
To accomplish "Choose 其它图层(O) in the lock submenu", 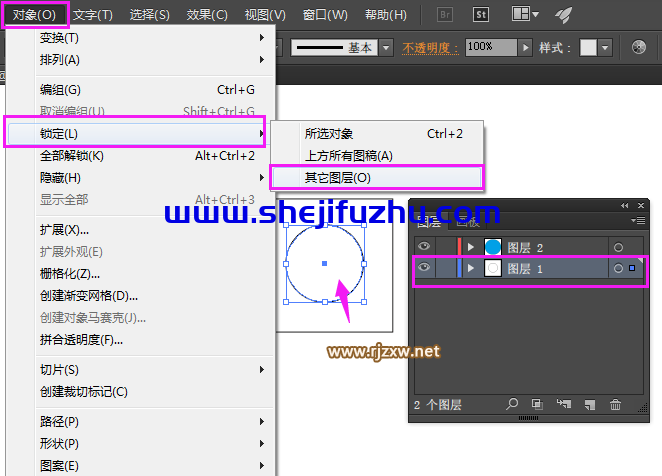I will tap(337, 177).
